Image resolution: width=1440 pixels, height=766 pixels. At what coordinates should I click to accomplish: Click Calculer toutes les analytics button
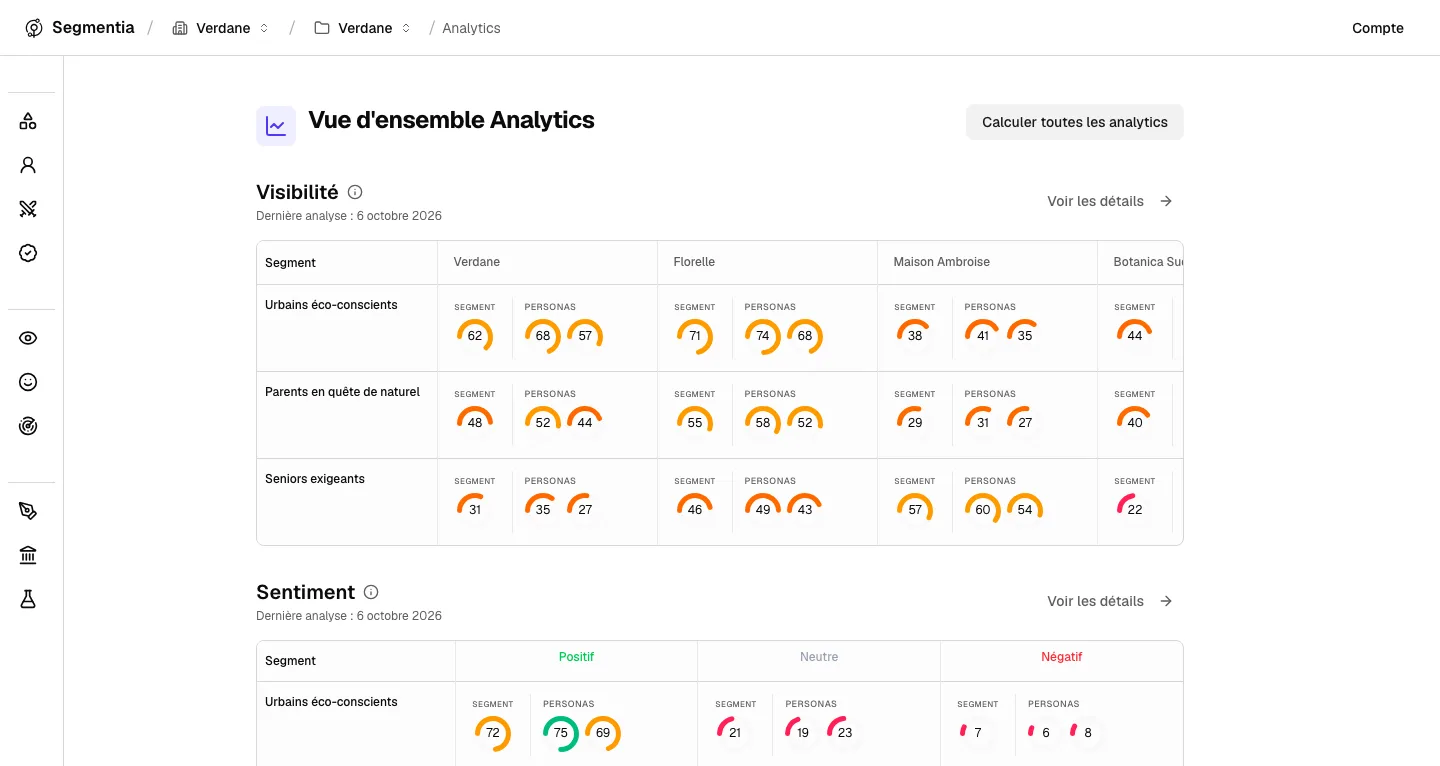pos(1075,122)
